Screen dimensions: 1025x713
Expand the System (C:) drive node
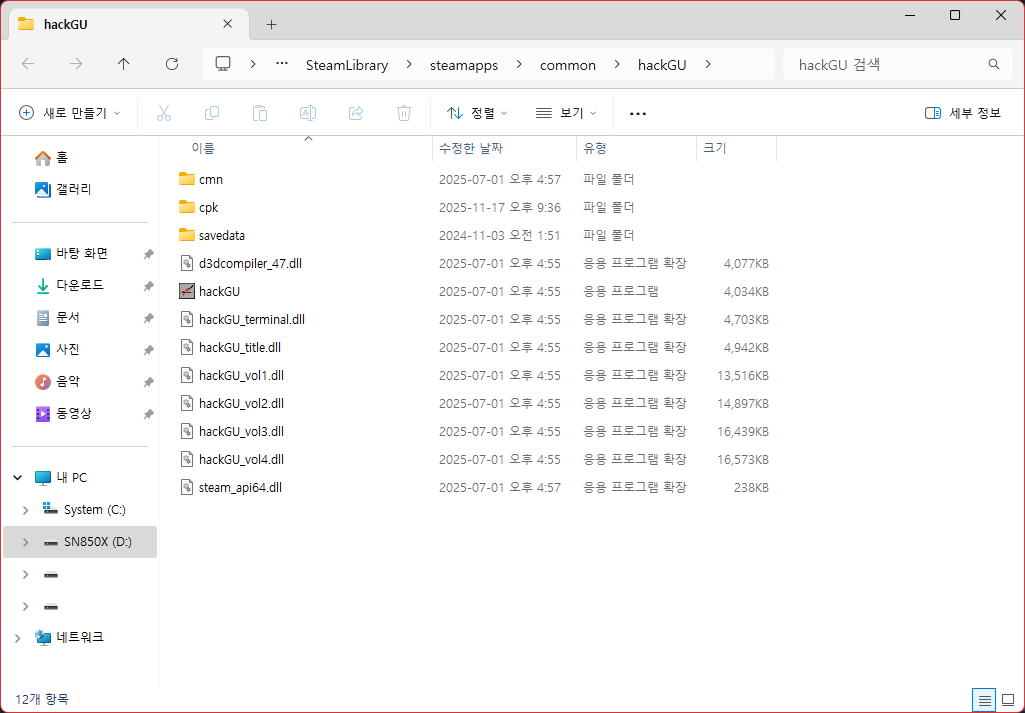25,510
